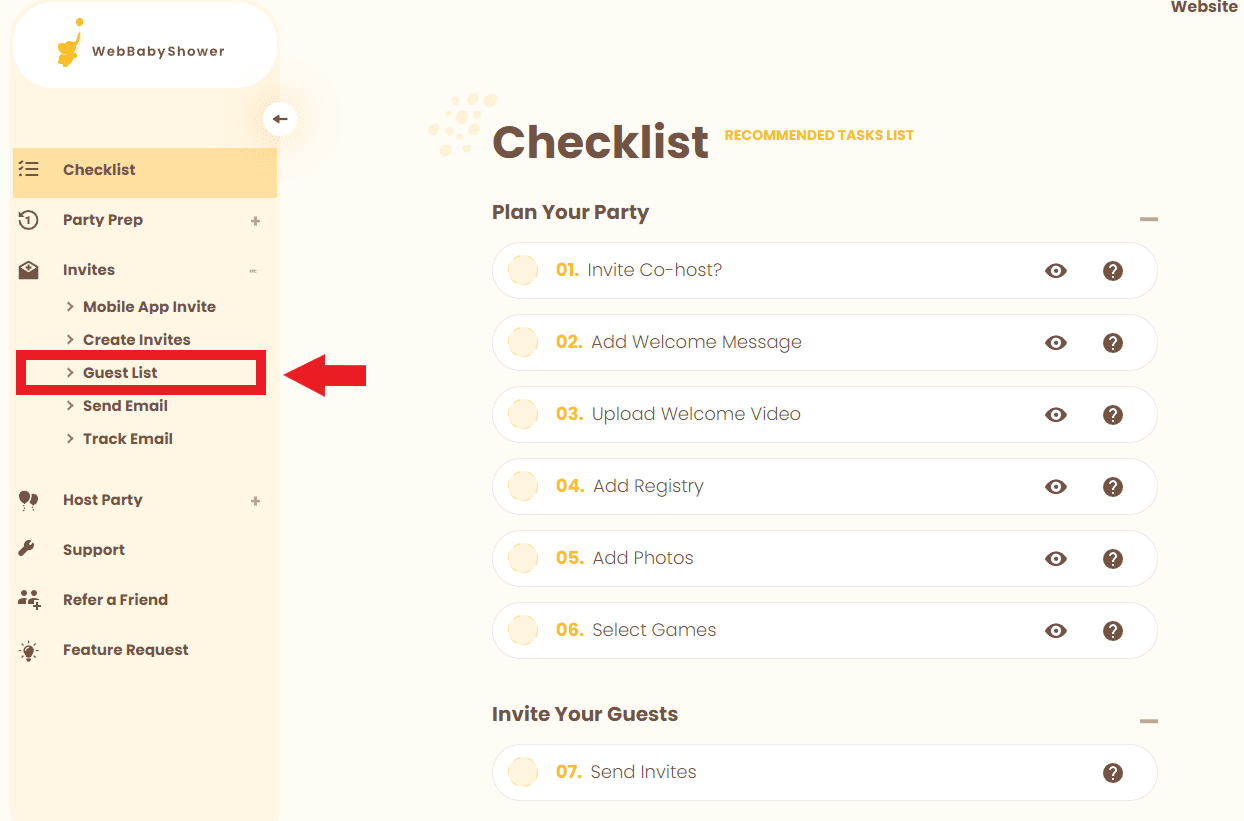
Task: Open Guest List in sidebar
Action: (120, 372)
